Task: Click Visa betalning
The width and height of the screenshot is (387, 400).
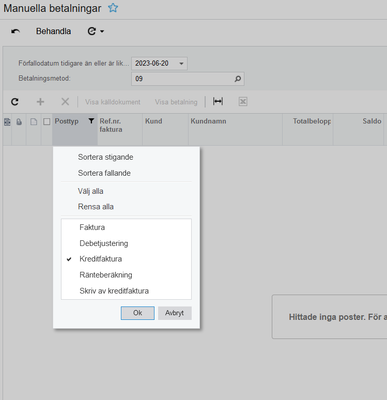Action: click(x=176, y=102)
